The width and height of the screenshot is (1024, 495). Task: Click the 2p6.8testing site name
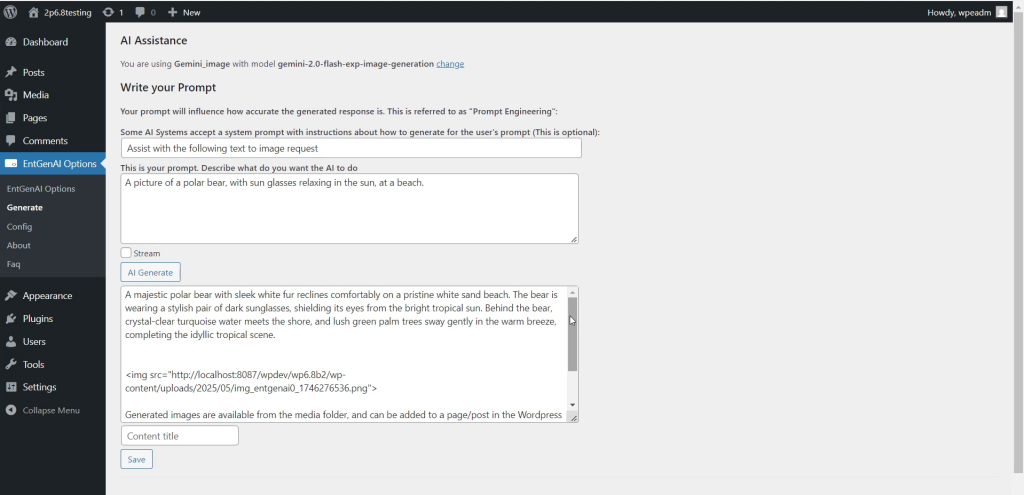click(x=68, y=12)
